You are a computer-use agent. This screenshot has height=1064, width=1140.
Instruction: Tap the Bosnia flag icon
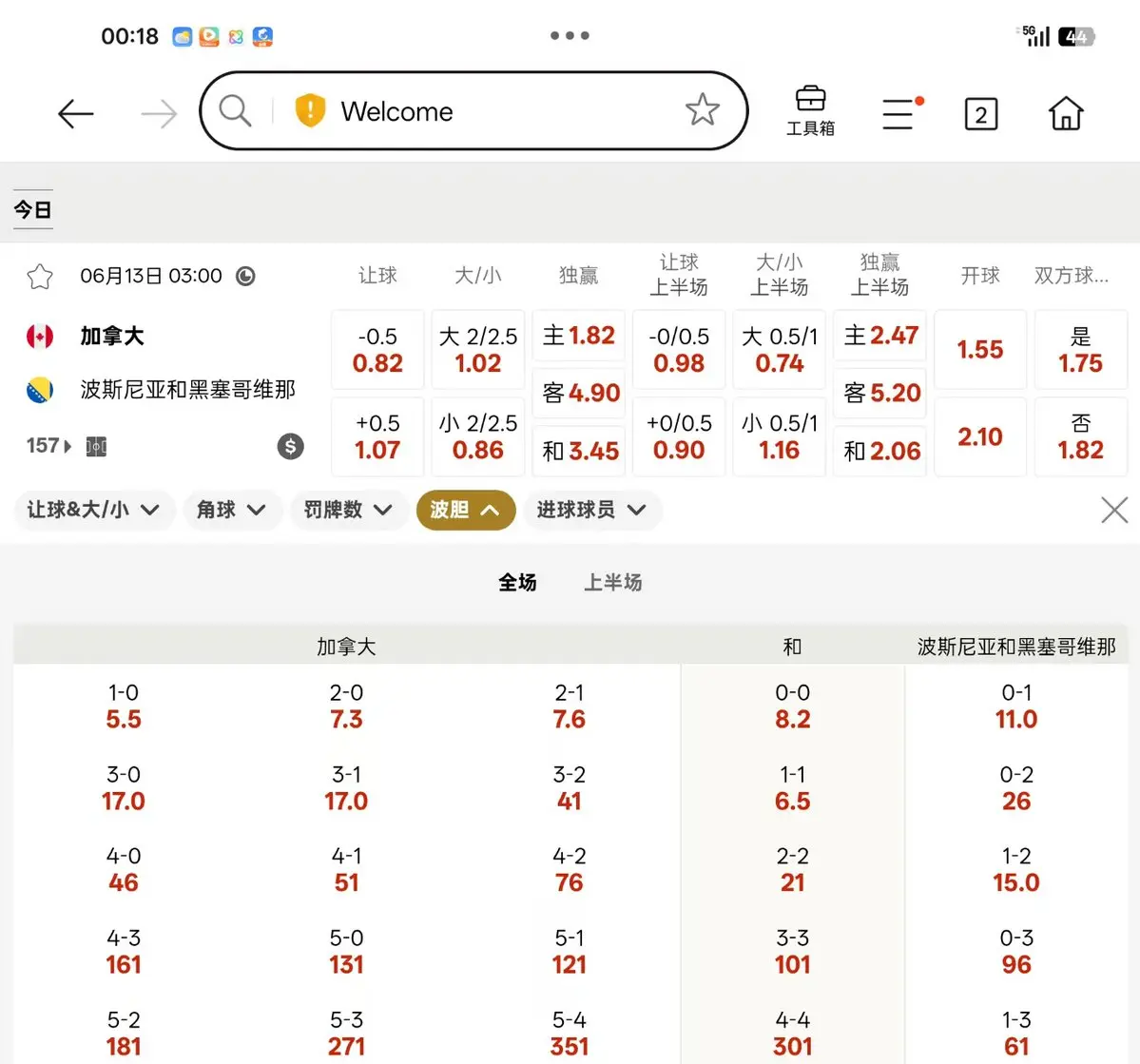point(40,390)
